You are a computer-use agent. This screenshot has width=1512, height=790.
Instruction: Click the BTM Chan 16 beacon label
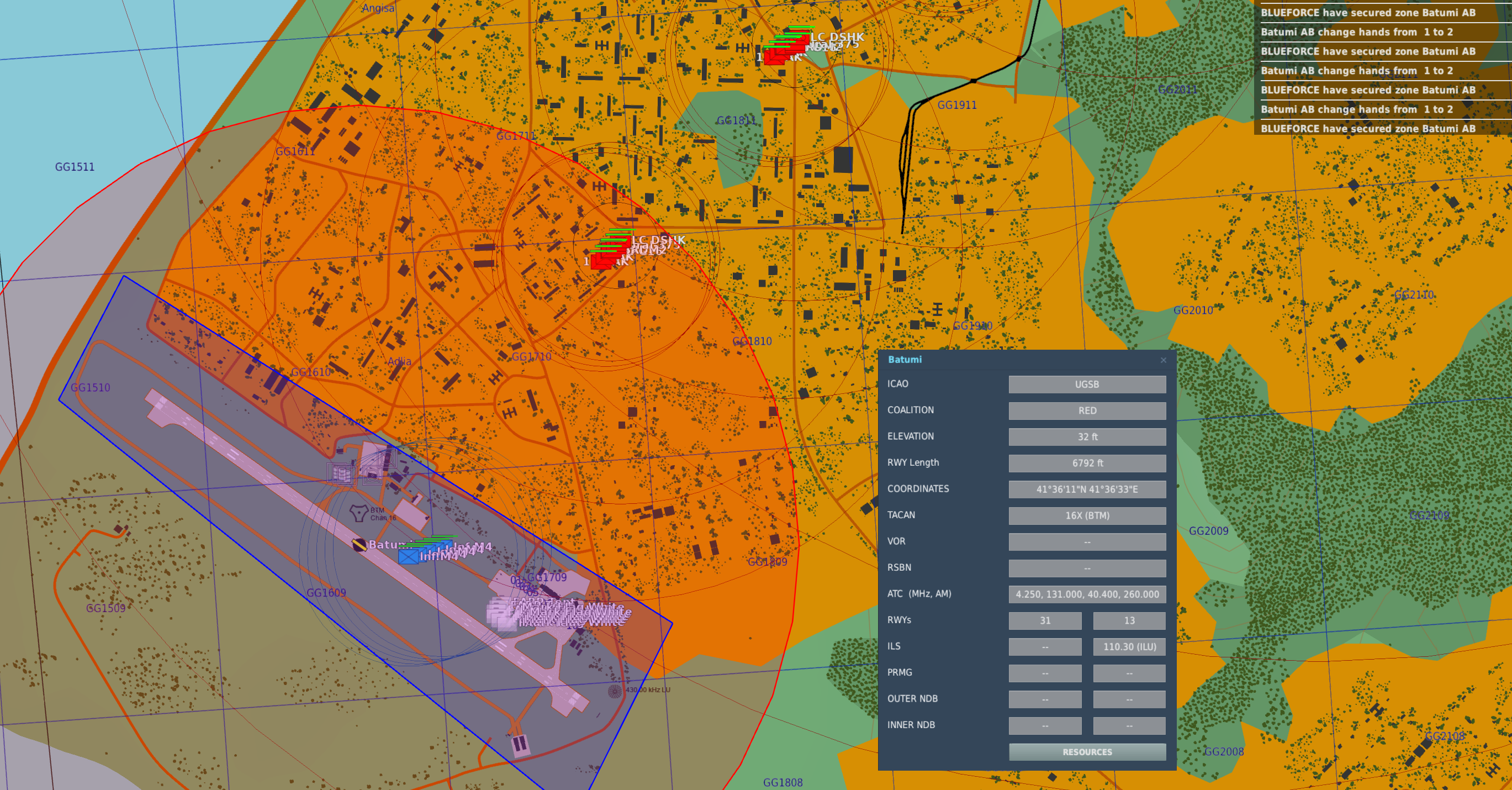click(383, 514)
